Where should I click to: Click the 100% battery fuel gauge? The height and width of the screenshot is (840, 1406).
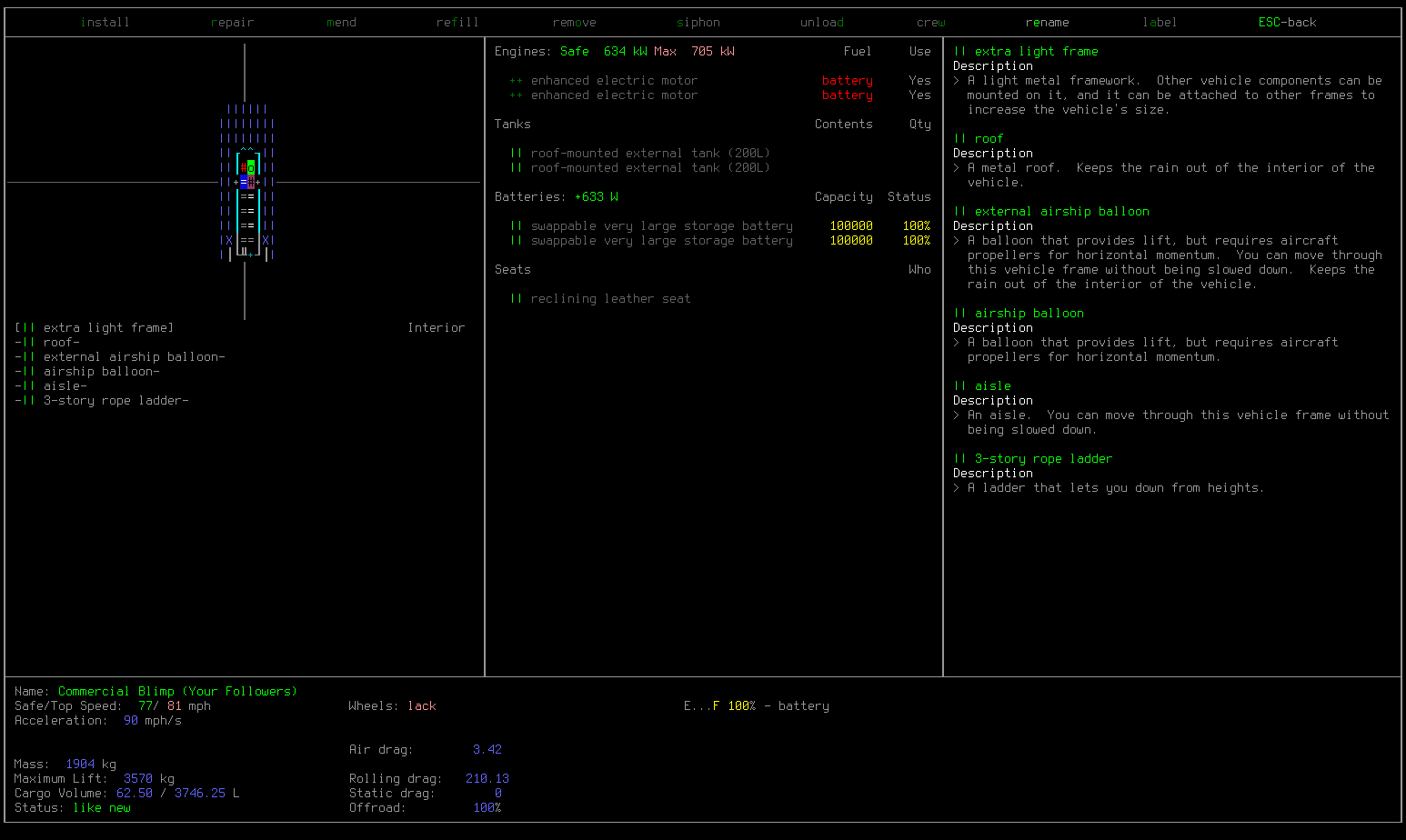point(756,705)
